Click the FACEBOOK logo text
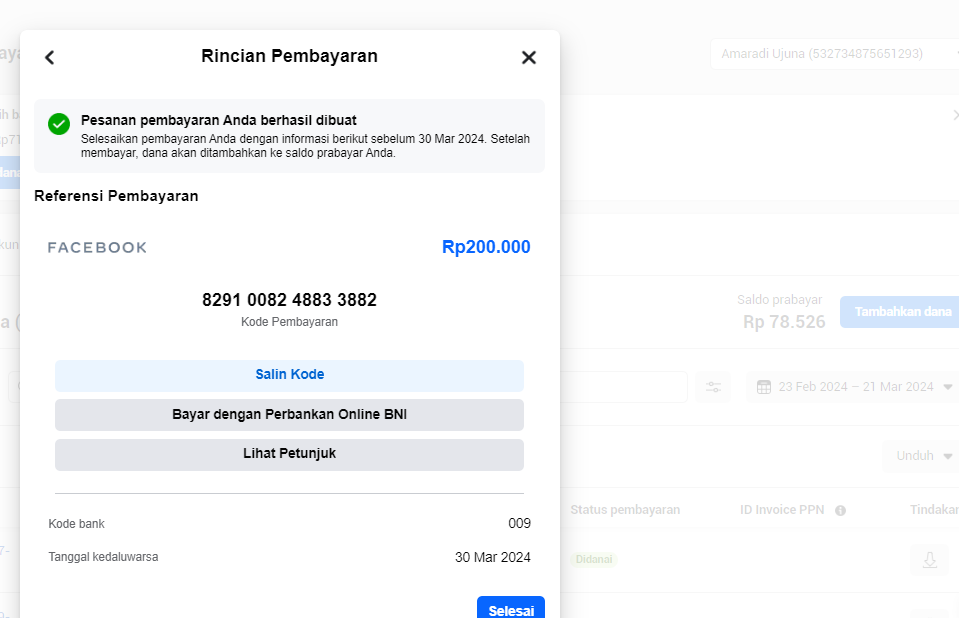This screenshot has height=618, width=959. [x=97, y=248]
